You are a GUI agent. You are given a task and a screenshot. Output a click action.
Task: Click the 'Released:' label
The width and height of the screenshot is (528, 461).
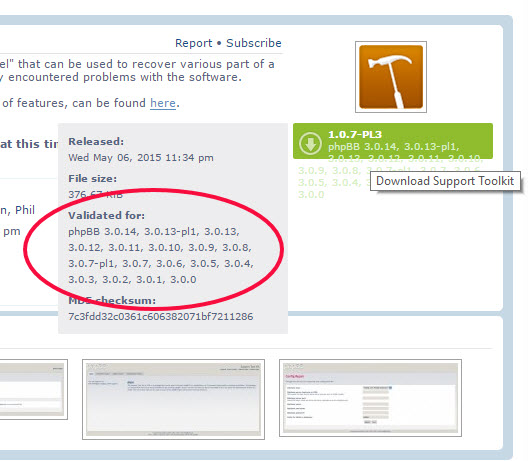96,141
